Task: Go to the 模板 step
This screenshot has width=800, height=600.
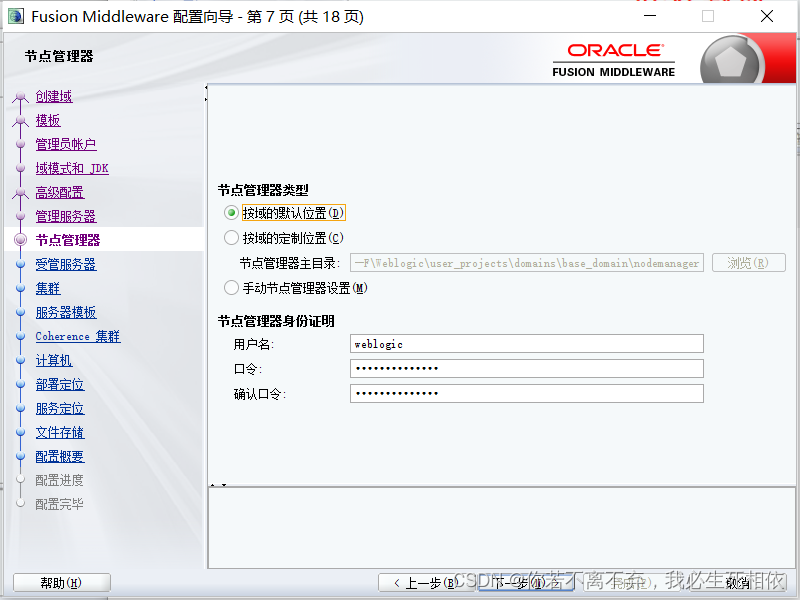Action: [48, 120]
